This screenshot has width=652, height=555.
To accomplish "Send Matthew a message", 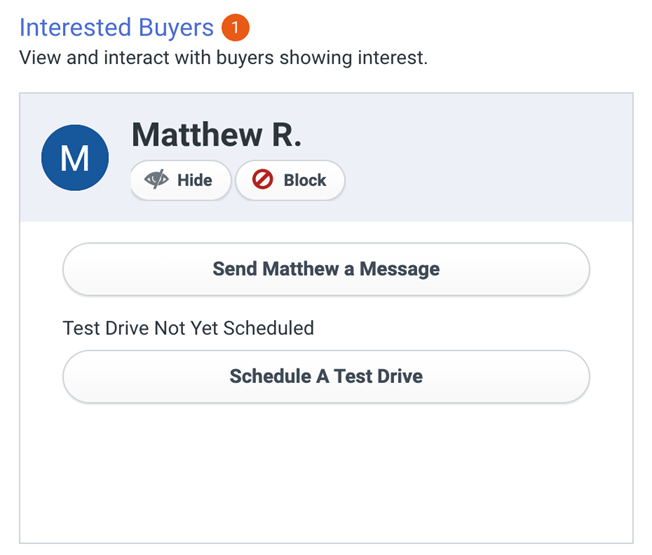I will pyautogui.click(x=326, y=269).
